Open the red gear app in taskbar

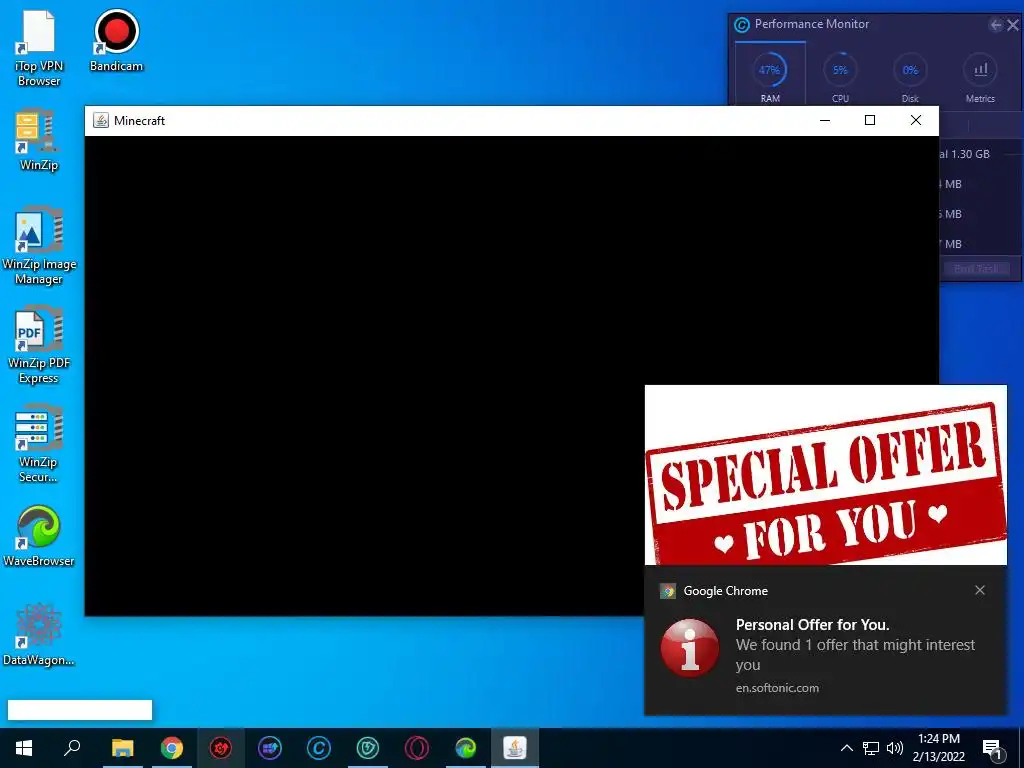tap(221, 748)
